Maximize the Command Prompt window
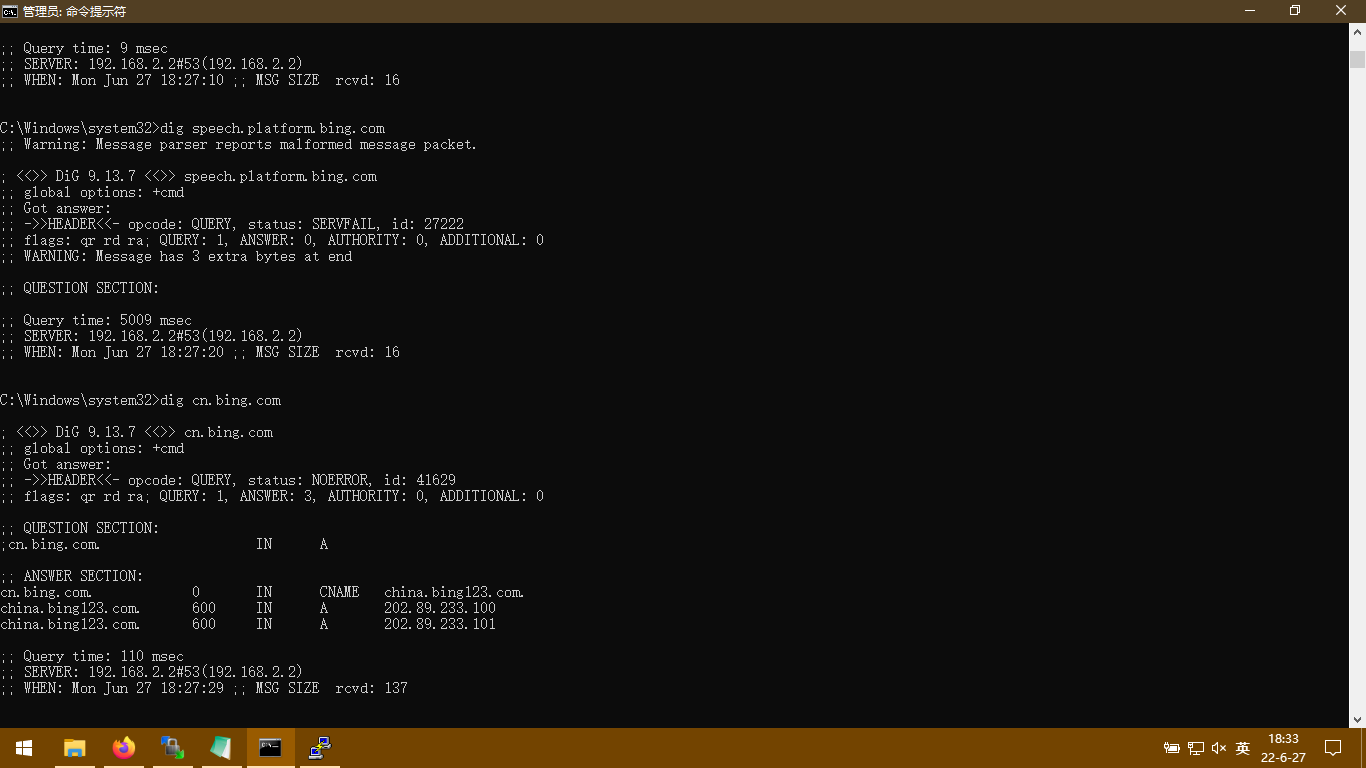 point(1294,11)
